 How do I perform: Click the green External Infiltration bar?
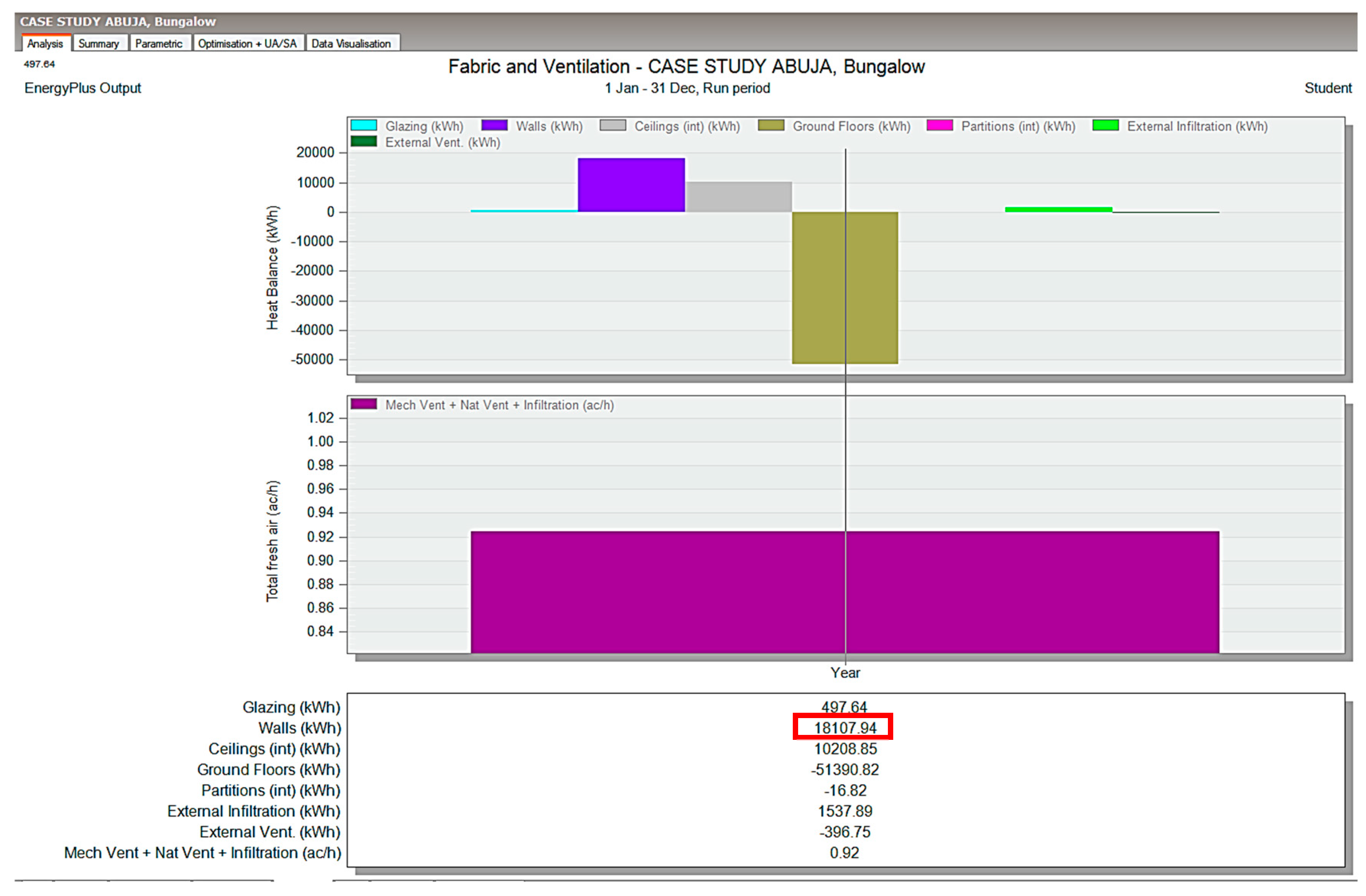click(1058, 209)
